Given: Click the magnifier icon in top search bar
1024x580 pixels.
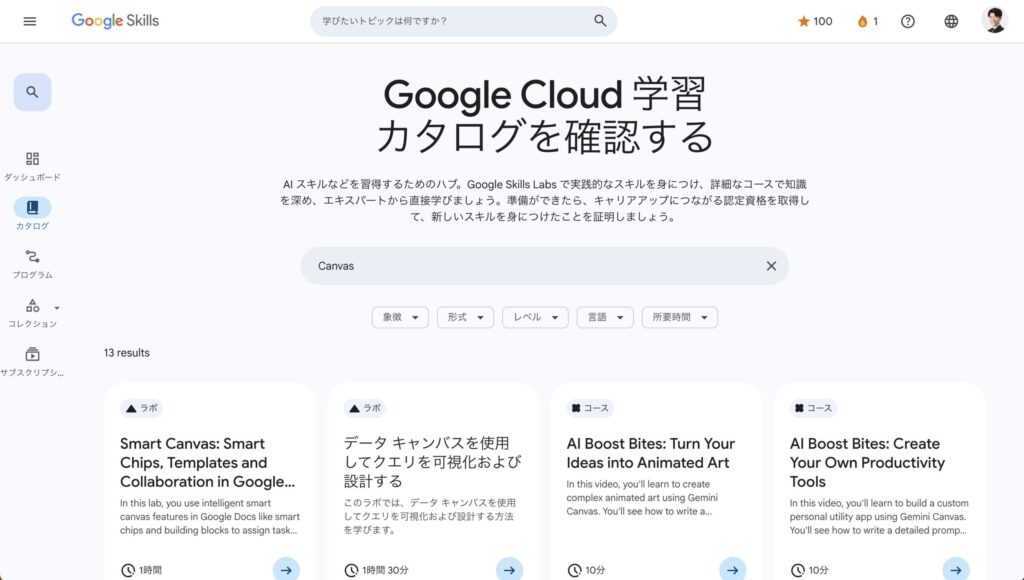Looking at the screenshot, I should (x=600, y=21).
